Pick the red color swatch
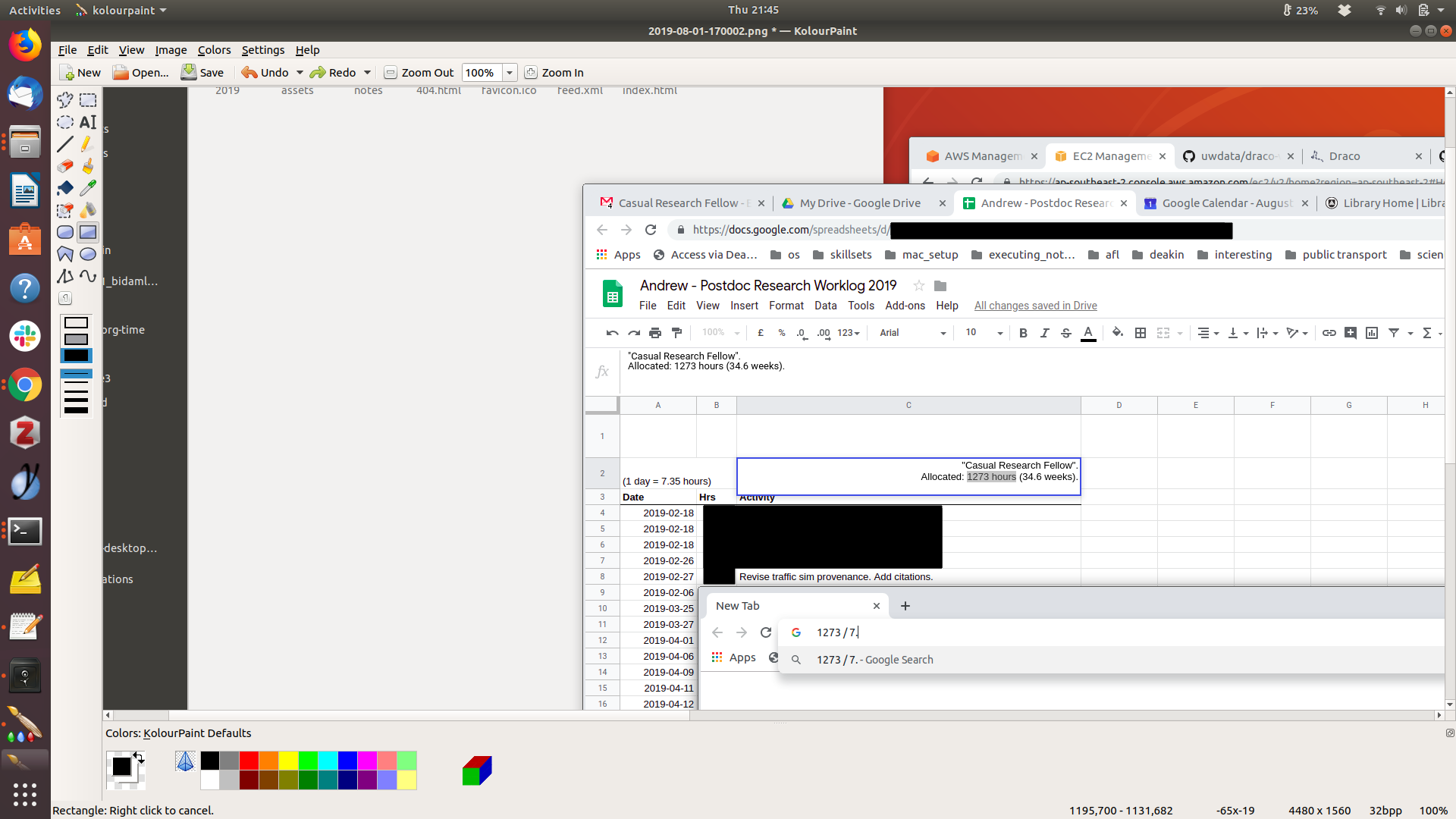 [x=249, y=761]
